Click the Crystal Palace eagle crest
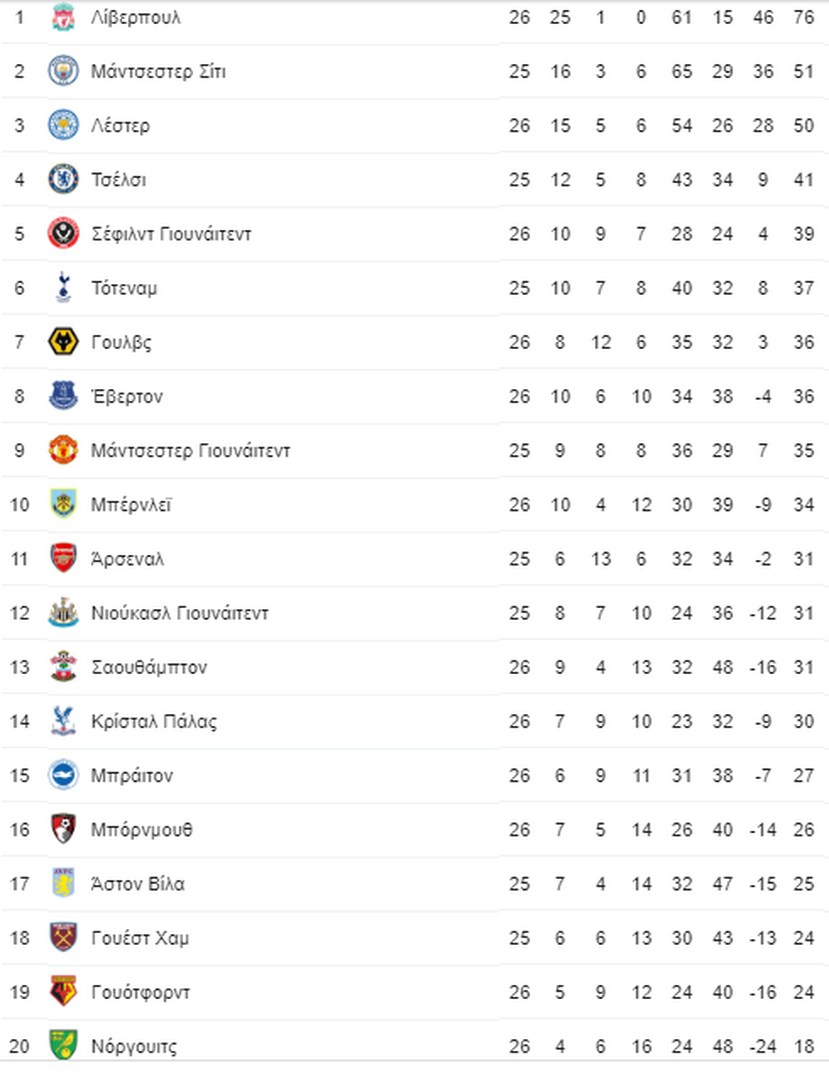Screen dimensions: 829x1080 (x=63, y=720)
